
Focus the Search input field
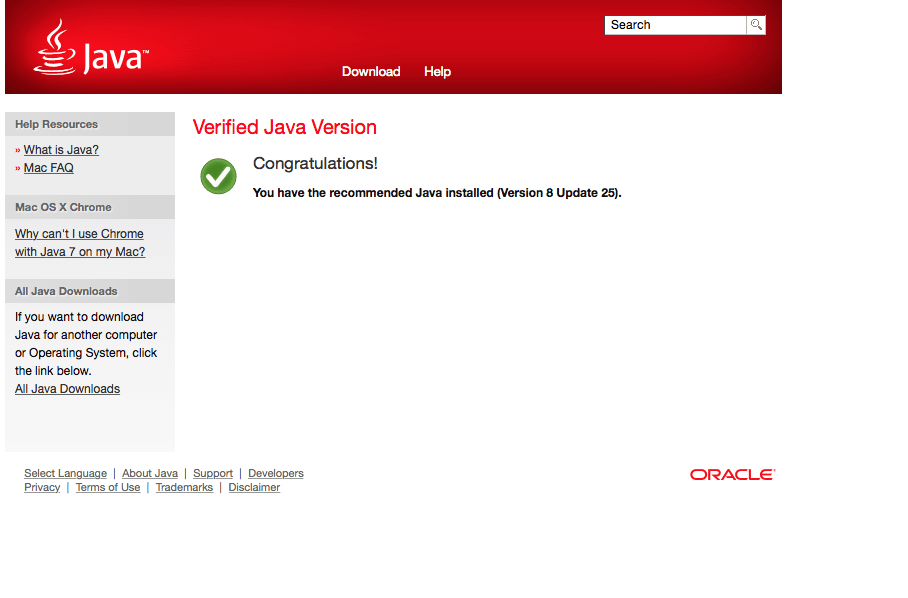[x=675, y=25]
